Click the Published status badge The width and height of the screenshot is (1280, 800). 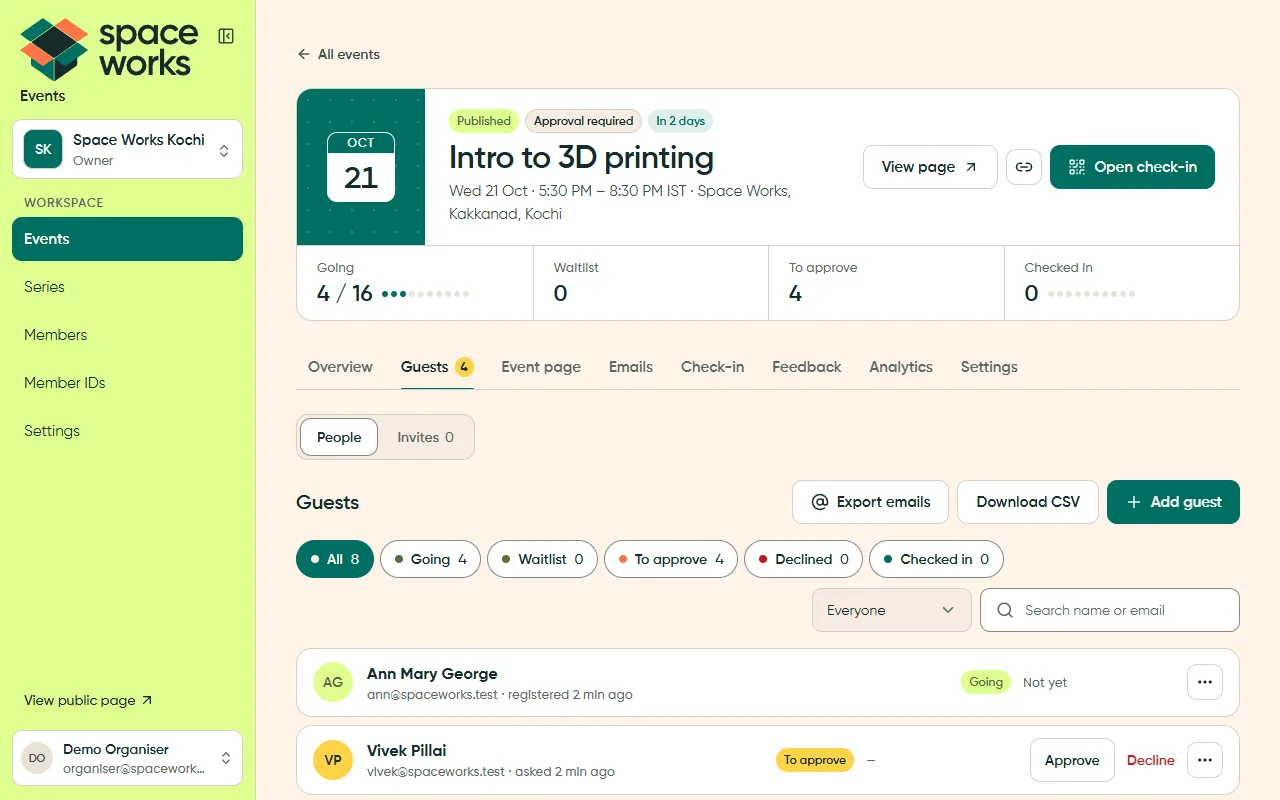(x=484, y=121)
